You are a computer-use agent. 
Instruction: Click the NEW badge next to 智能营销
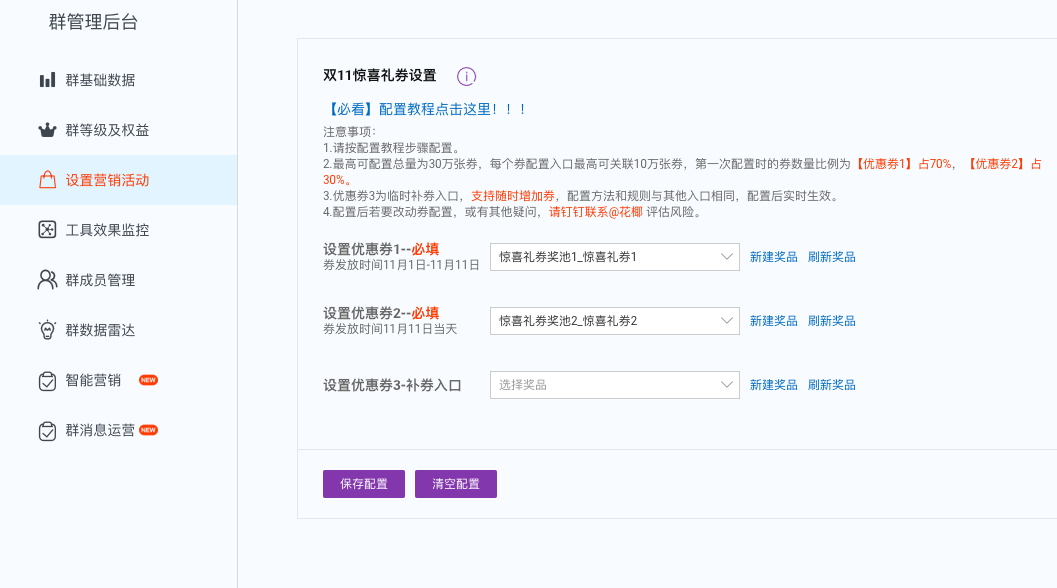coord(148,380)
